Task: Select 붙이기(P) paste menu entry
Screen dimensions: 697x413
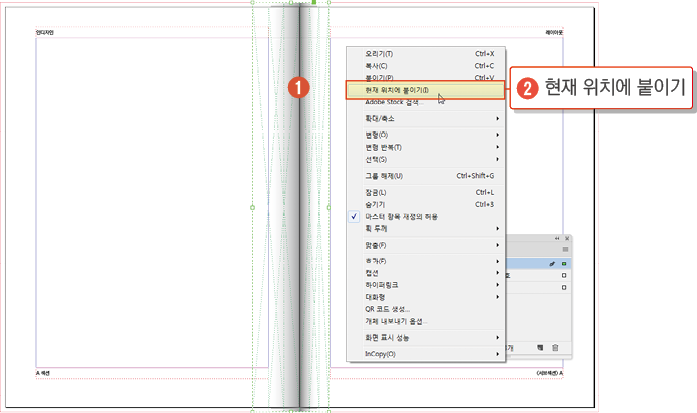Action: coord(426,77)
